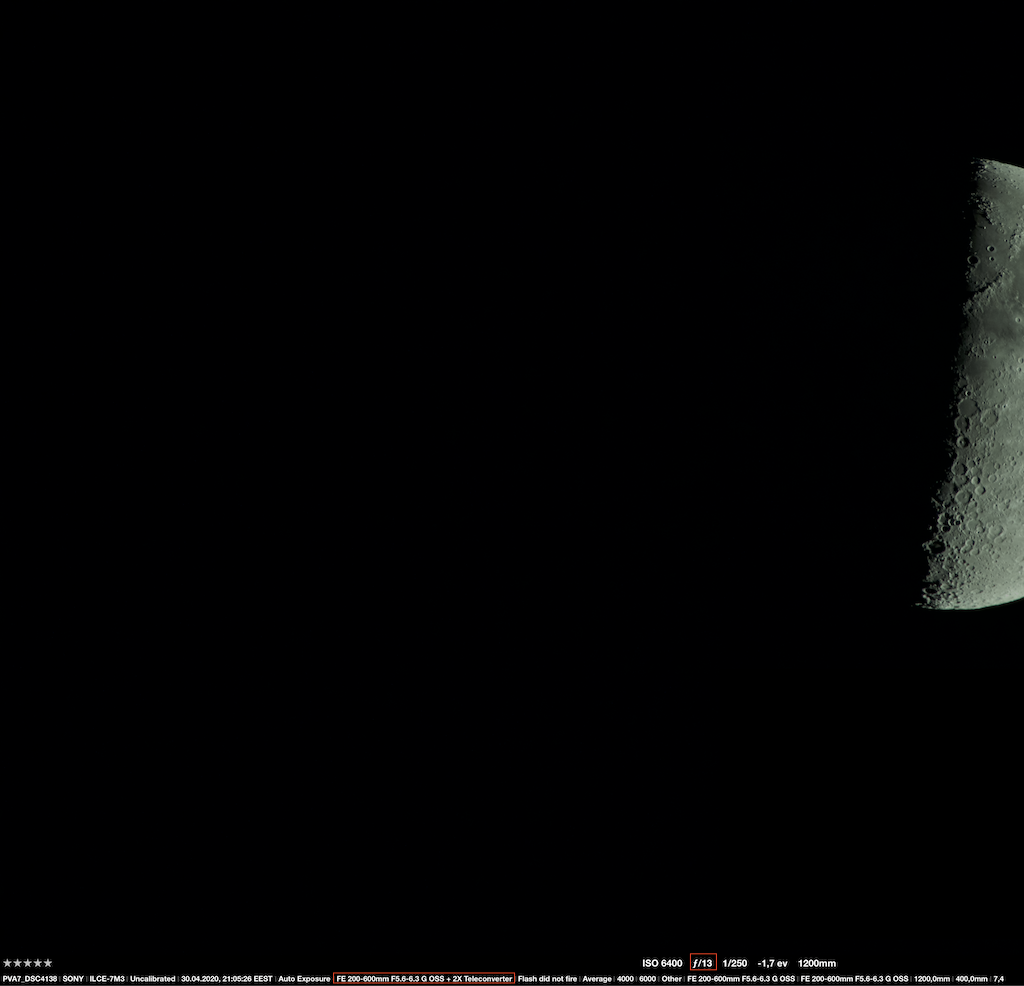Viewport: 1024px width, 986px height.
Task: Toggle the fifth rating star
Action: pyautogui.click(x=48, y=963)
